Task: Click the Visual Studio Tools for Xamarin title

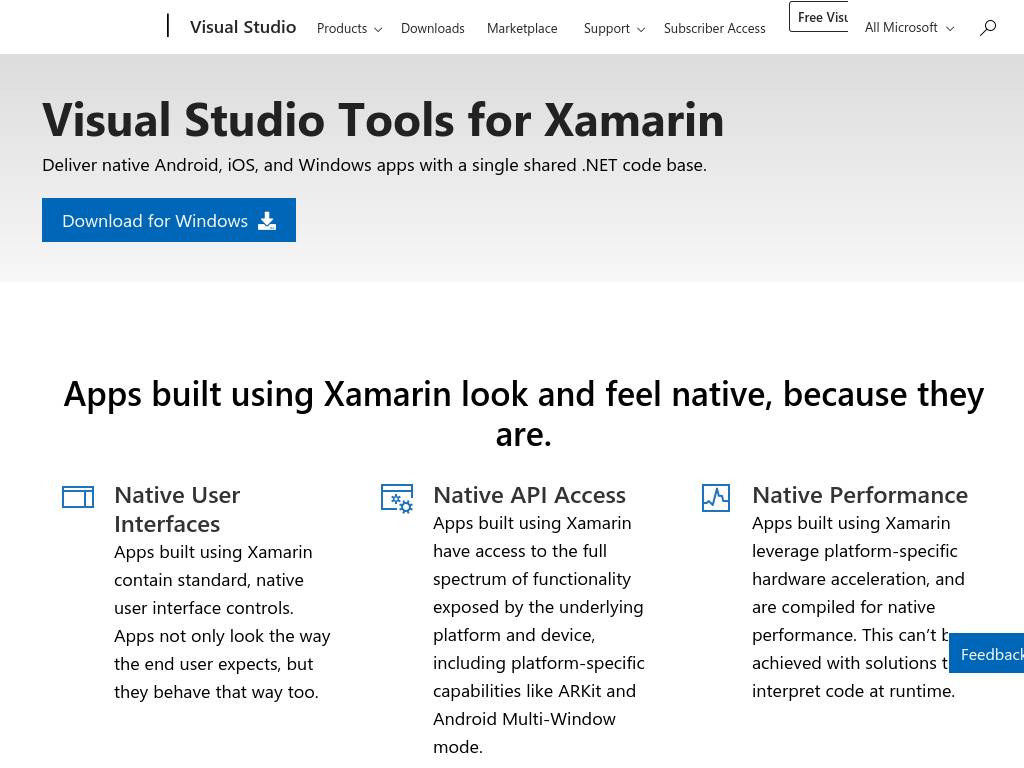Action: pyautogui.click(x=383, y=120)
